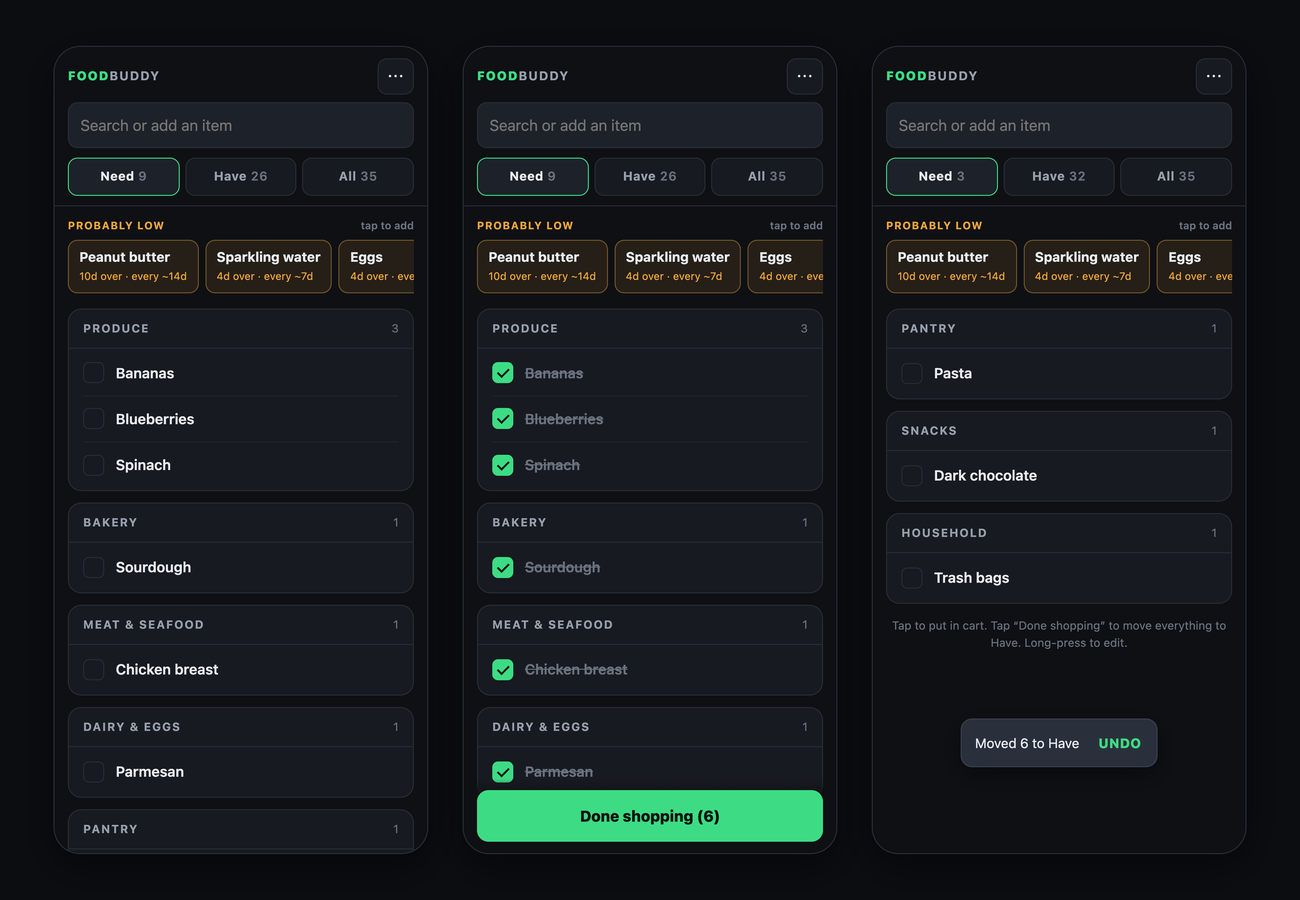Uncheck the Blueberries box in the middle phone
The height and width of the screenshot is (900, 1300).
pos(502,419)
